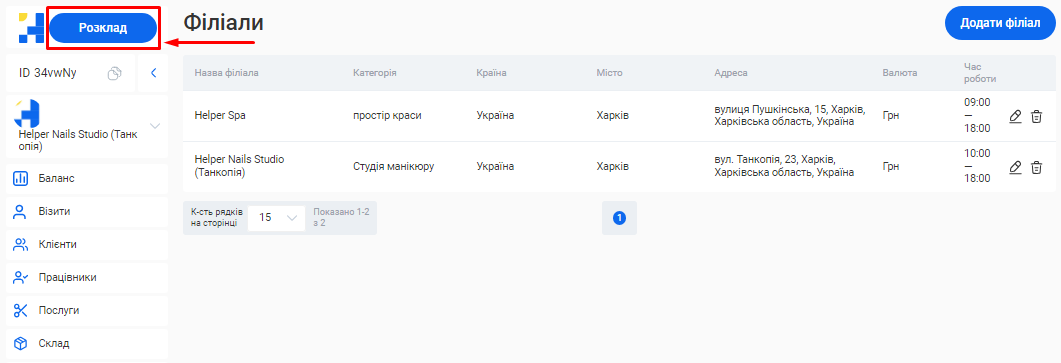Click the Адреса column header
This screenshot has width=1061, height=363.
coord(731,72)
